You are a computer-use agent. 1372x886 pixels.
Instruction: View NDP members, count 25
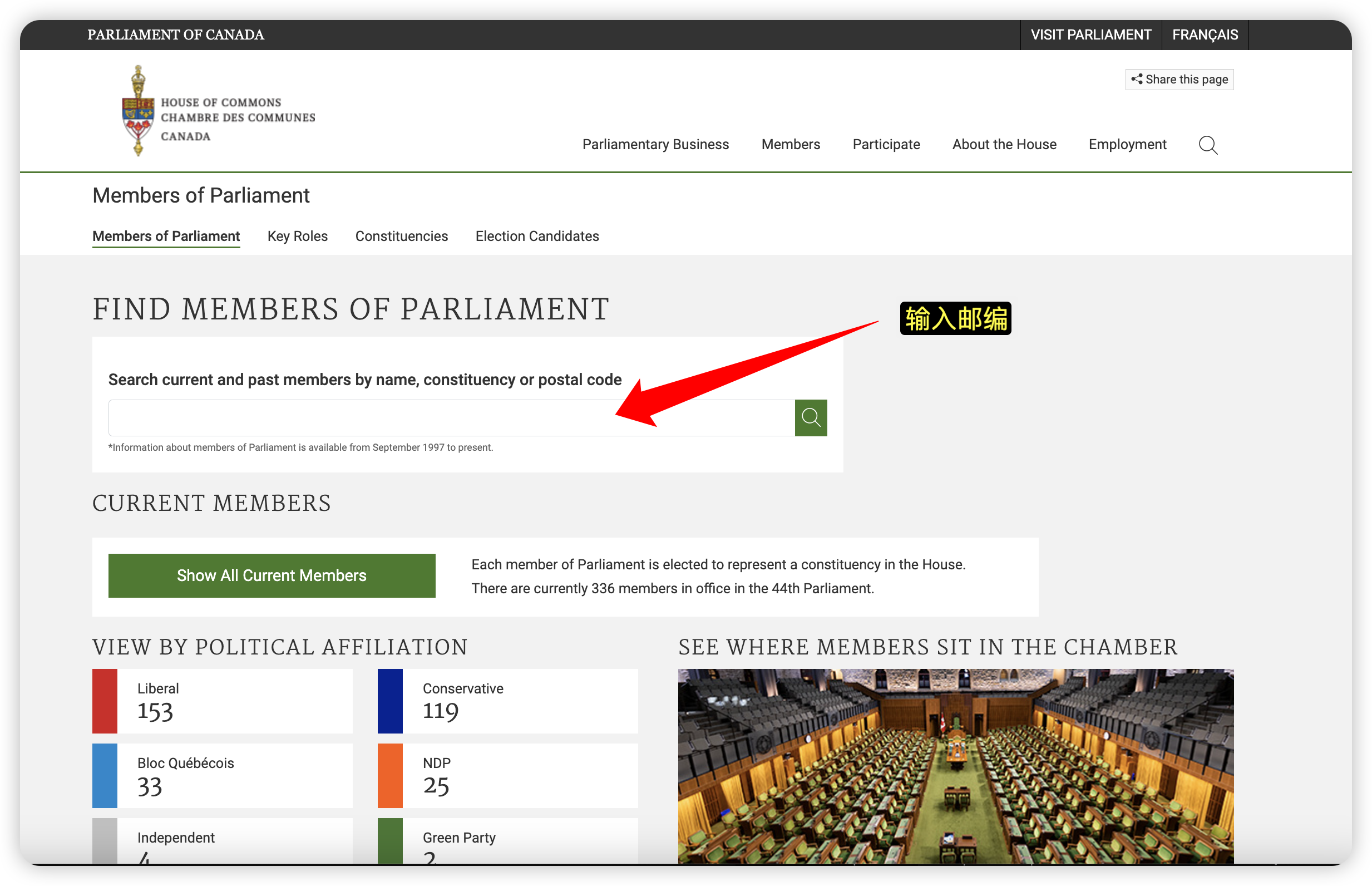(508, 776)
